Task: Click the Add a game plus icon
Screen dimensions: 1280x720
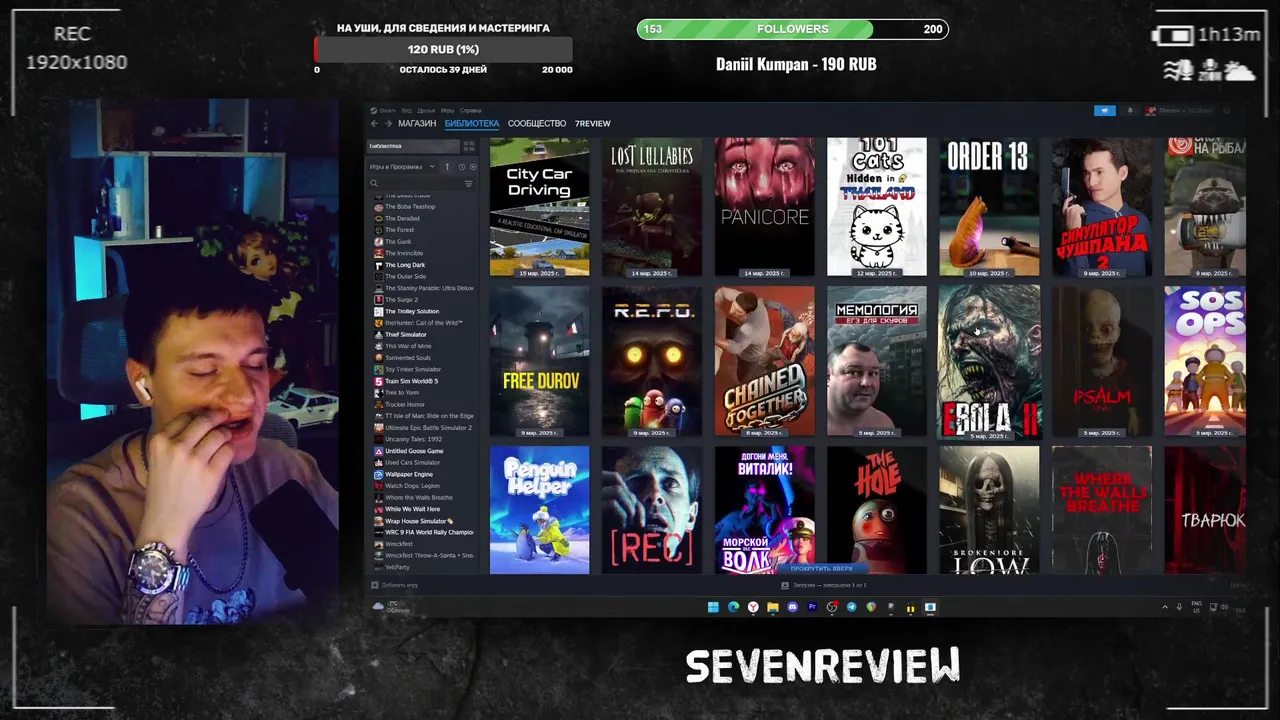Action: [x=375, y=585]
